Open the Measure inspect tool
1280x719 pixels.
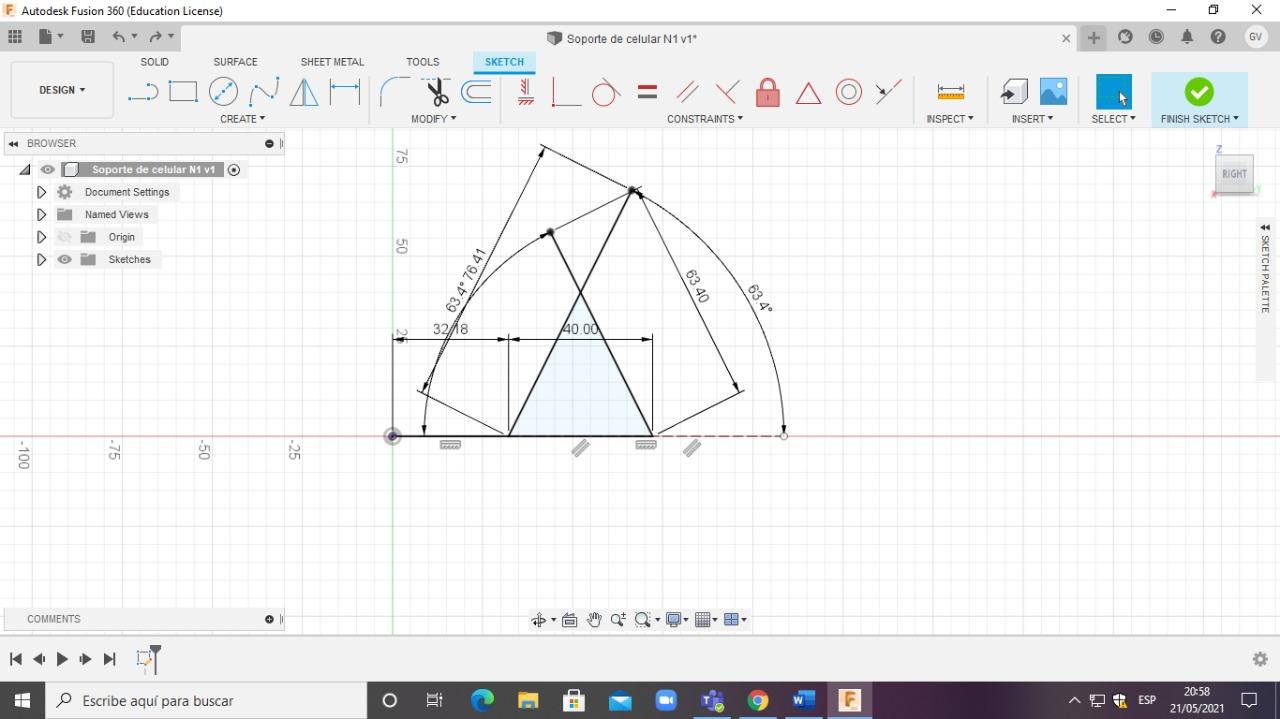click(951, 92)
